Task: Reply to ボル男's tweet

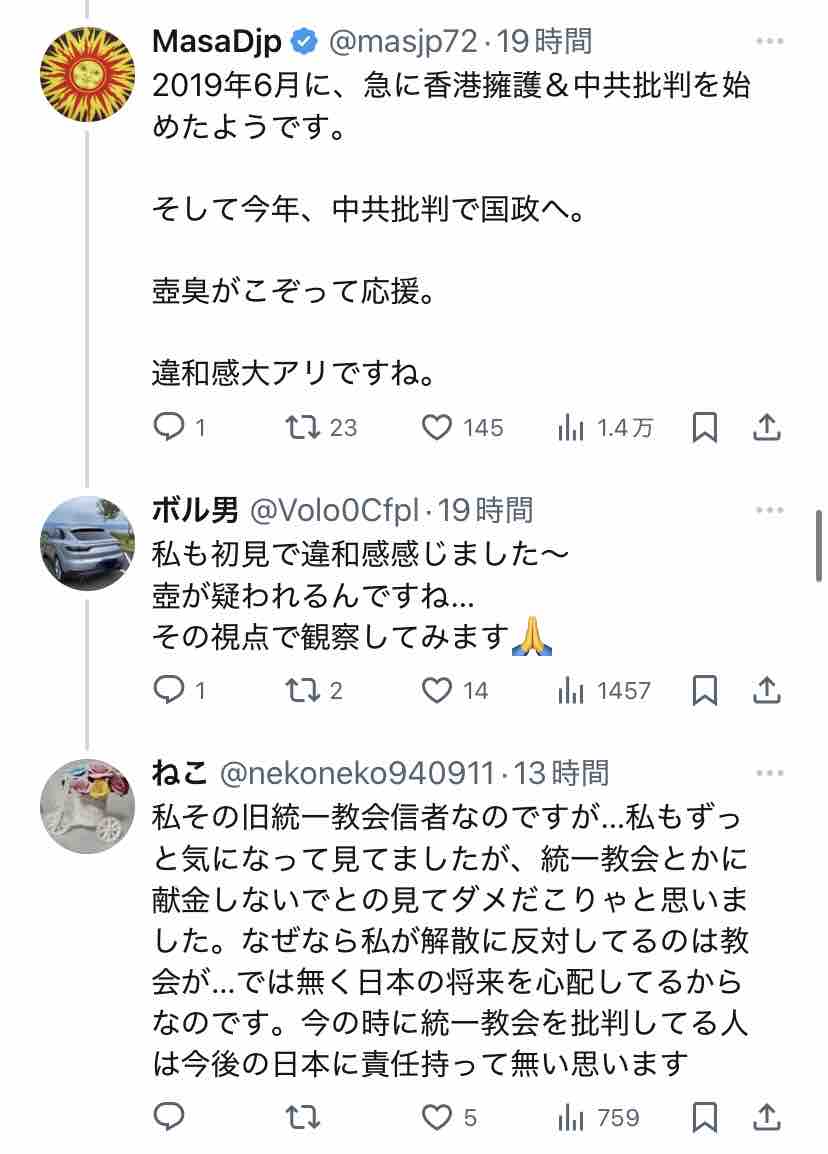Action: (167, 690)
